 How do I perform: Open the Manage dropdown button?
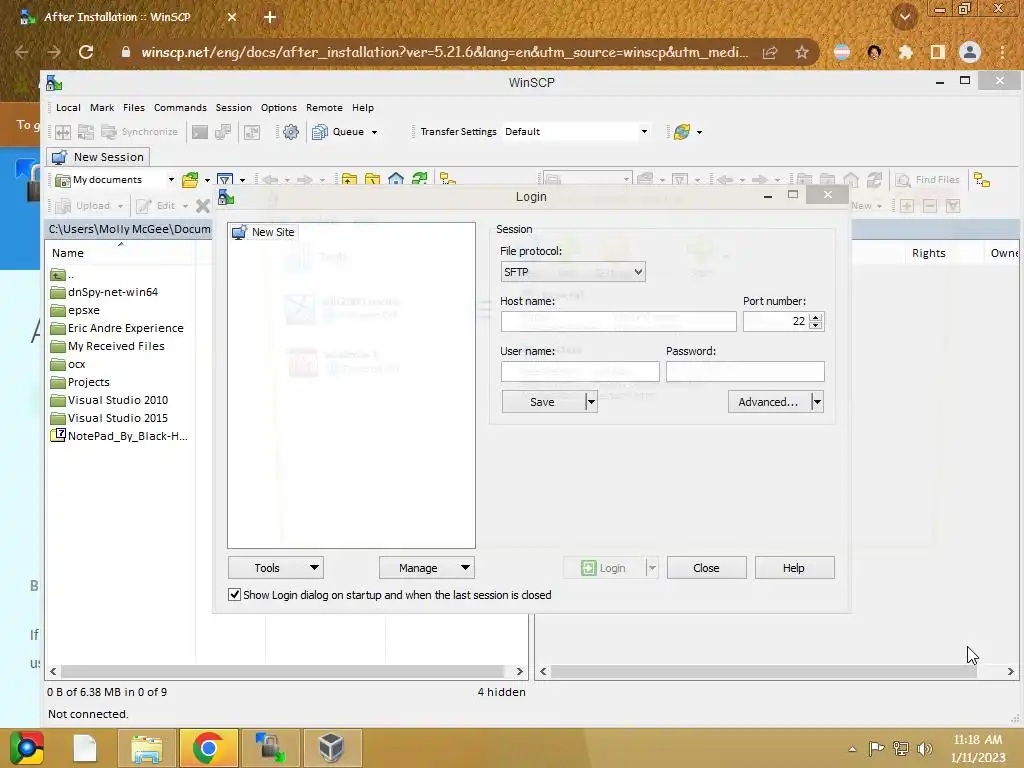(427, 568)
